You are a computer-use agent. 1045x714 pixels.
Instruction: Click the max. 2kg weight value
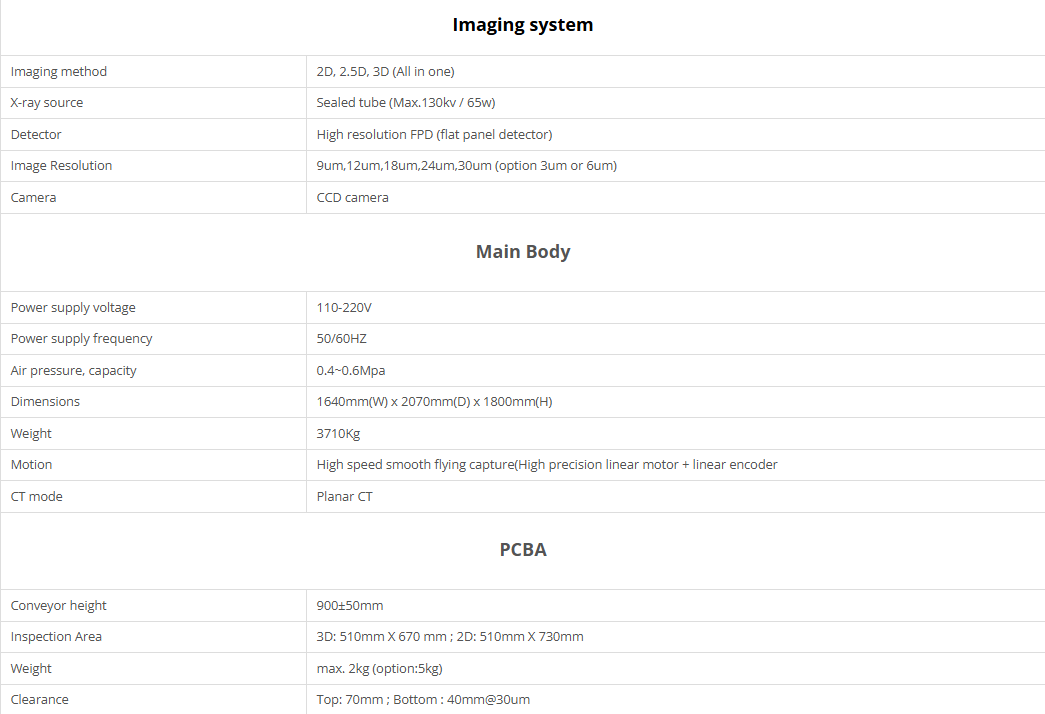pyautogui.click(x=379, y=669)
